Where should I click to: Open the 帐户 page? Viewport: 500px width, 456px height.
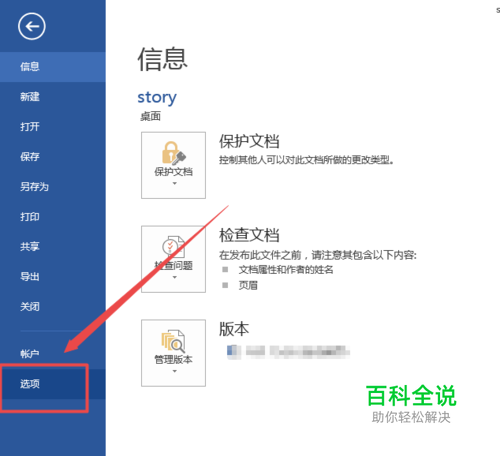click(x=53, y=354)
